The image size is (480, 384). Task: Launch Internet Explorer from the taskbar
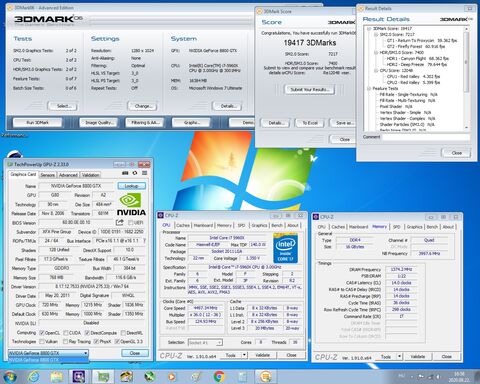click(x=34, y=377)
